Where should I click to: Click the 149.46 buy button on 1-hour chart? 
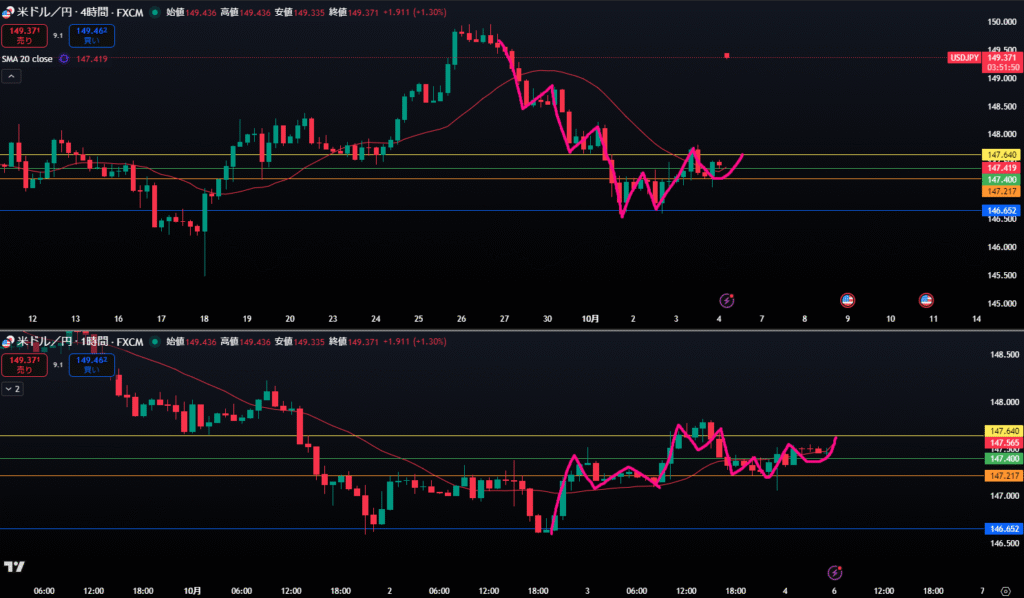[92, 365]
